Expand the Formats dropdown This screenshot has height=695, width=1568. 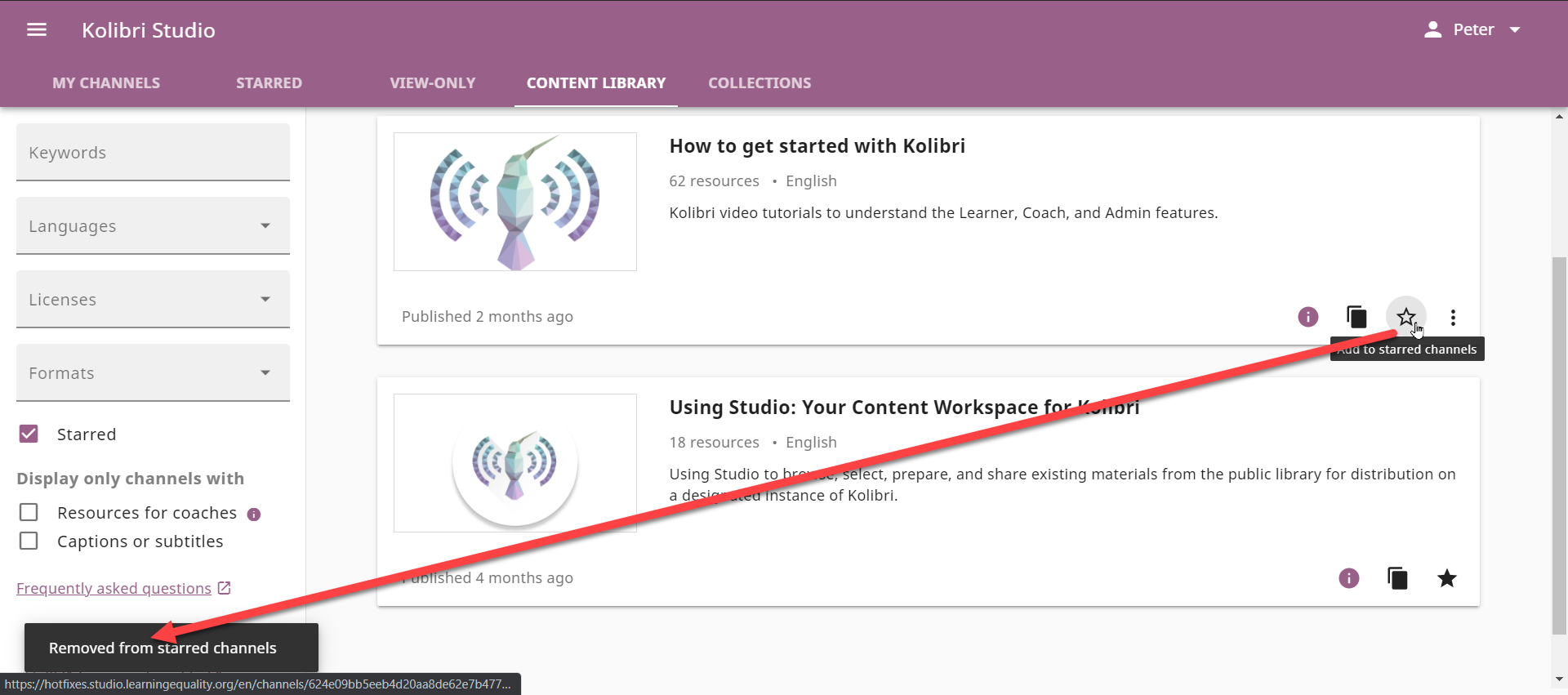[153, 372]
